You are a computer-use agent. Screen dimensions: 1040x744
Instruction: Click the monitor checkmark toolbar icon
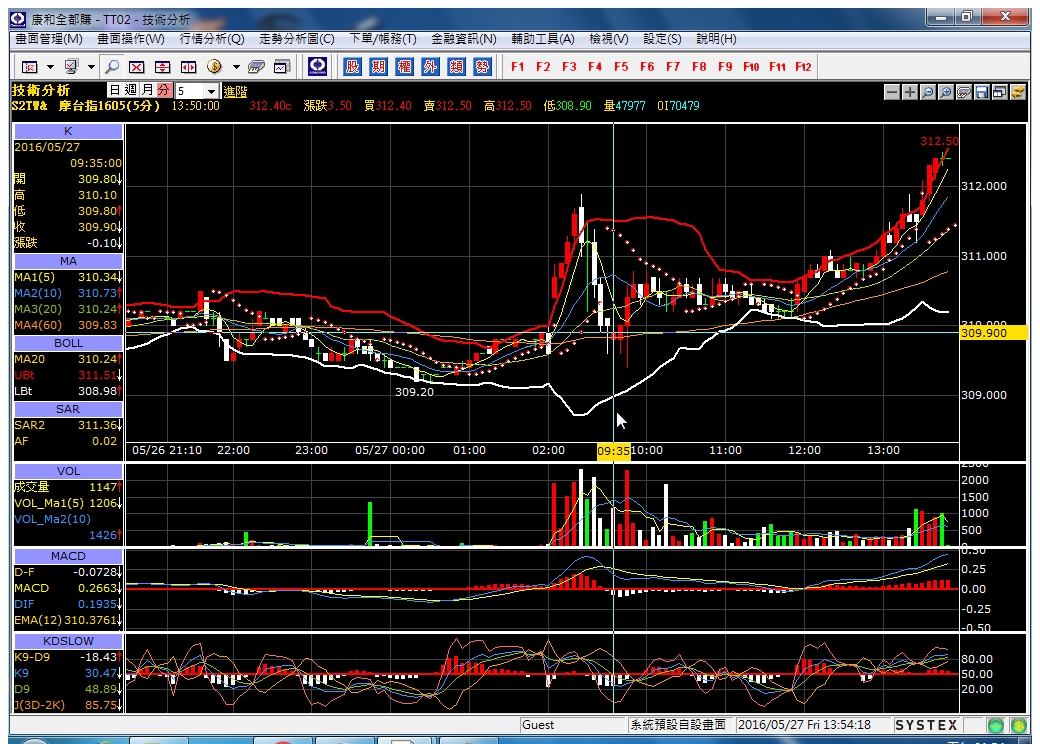tap(71, 66)
